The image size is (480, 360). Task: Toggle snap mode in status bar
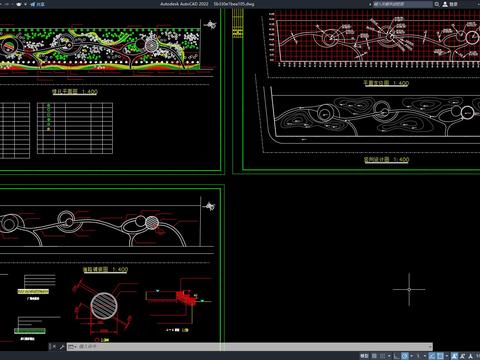tap(382, 356)
